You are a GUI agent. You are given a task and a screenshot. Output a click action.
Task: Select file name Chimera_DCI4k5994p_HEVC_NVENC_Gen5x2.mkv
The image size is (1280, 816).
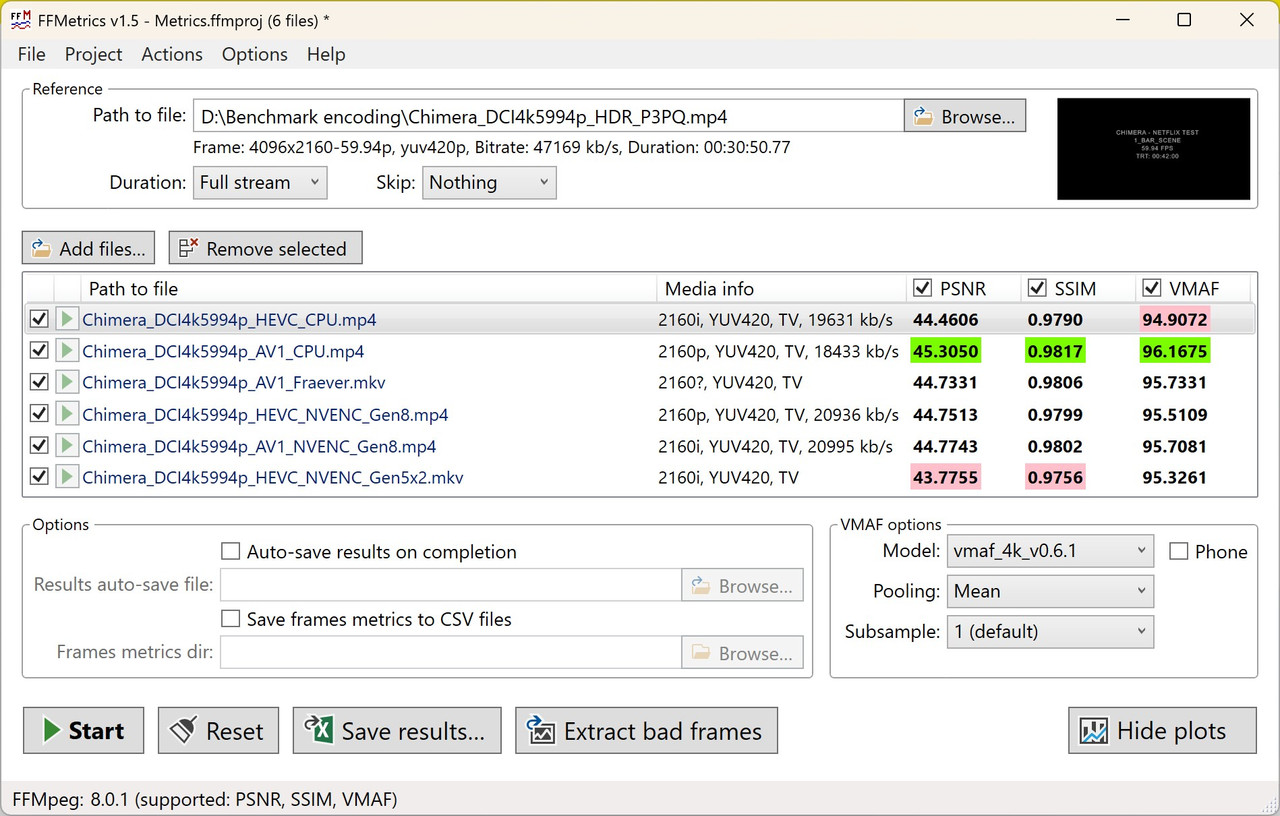273,478
